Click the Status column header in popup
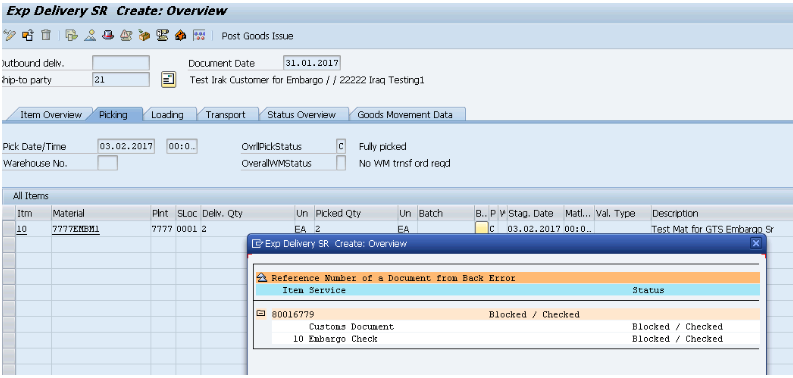This screenshot has width=793, height=378. pyautogui.click(x=648, y=290)
